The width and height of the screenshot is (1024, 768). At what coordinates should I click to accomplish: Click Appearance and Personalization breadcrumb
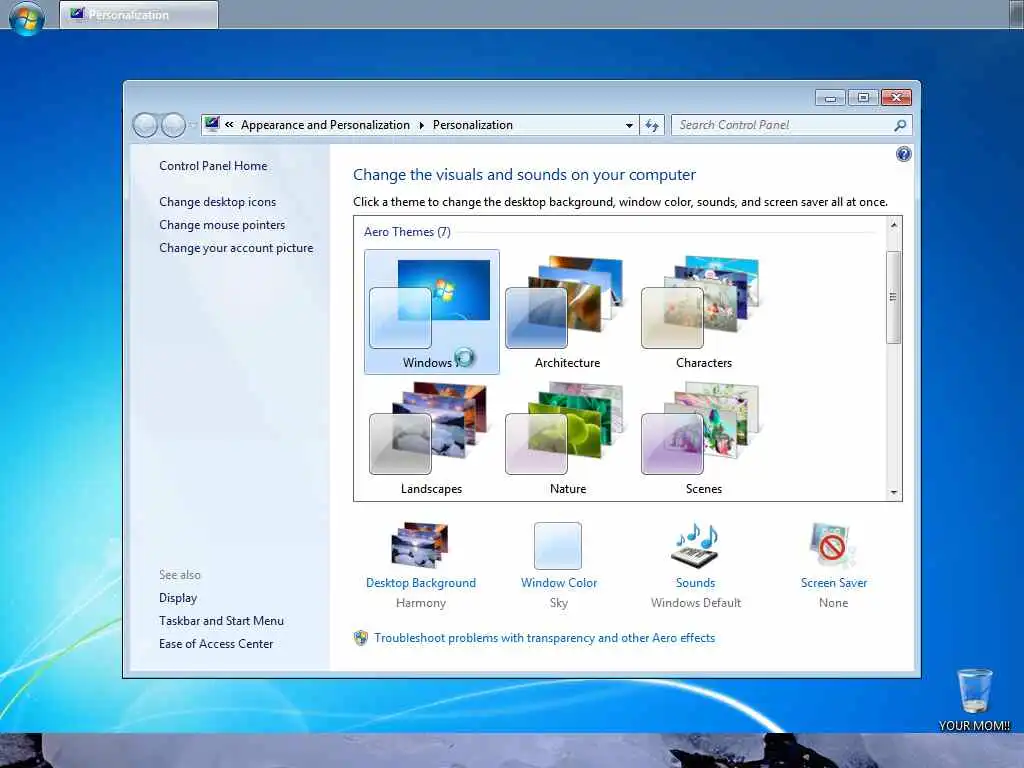click(x=325, y=125)
